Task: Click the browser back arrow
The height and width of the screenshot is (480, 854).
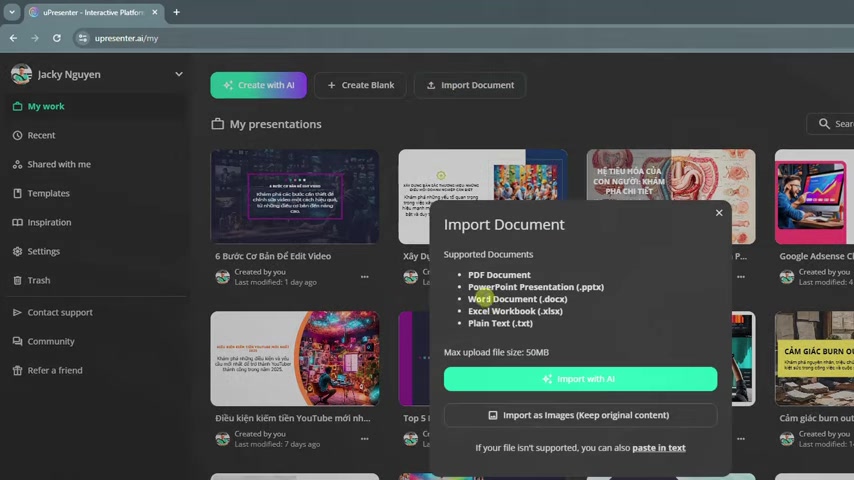Action: click(13, 38)
